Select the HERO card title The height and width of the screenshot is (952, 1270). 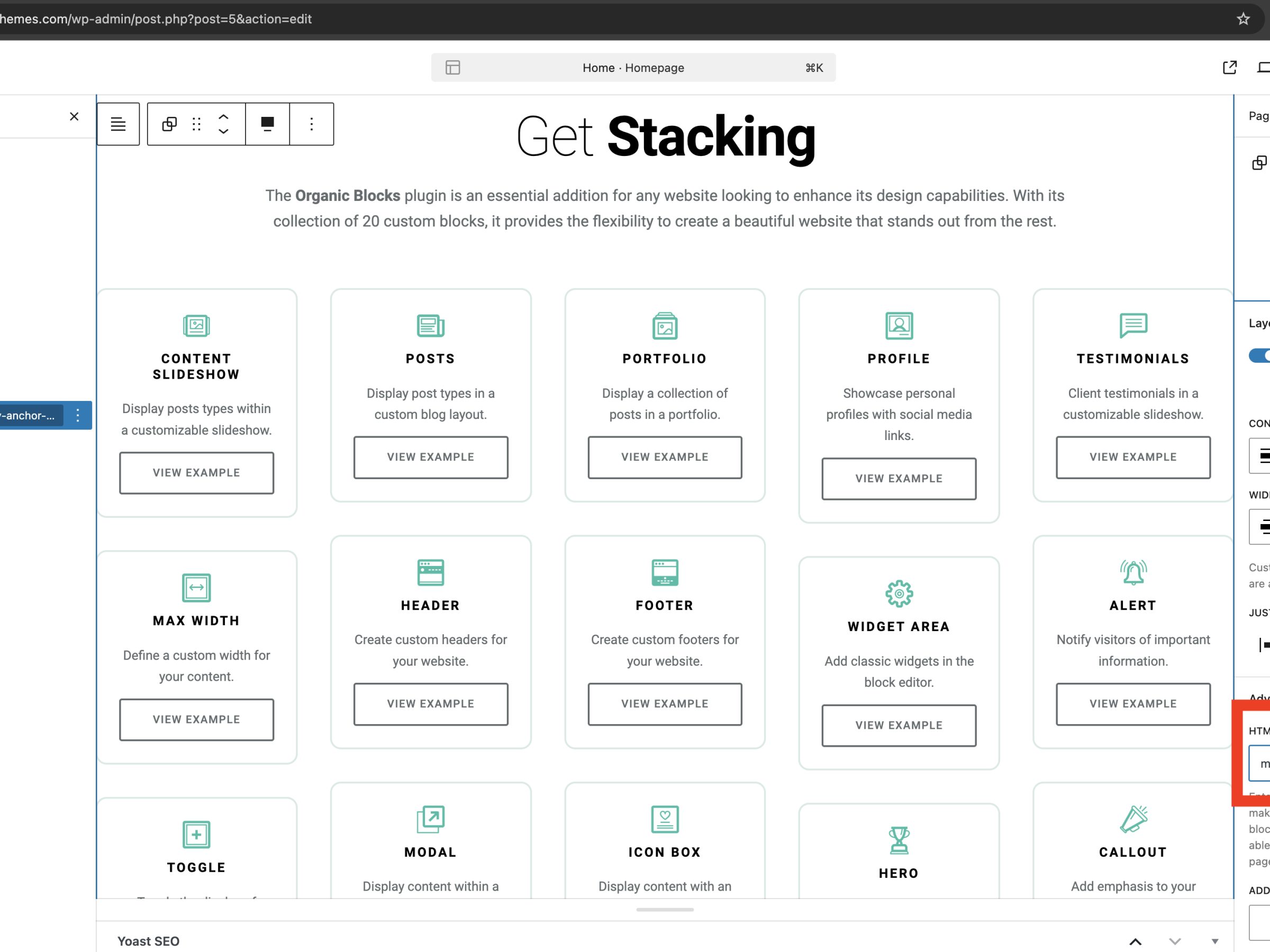[x=899, y=873]
